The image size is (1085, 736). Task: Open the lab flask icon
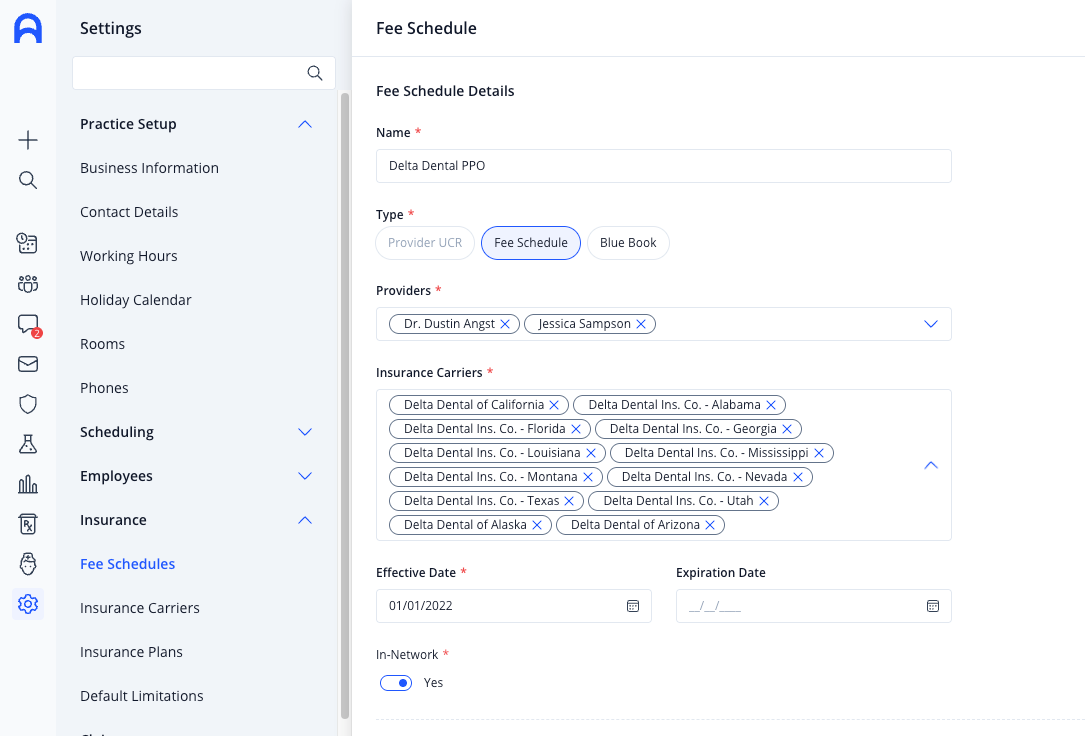point(28,444)
